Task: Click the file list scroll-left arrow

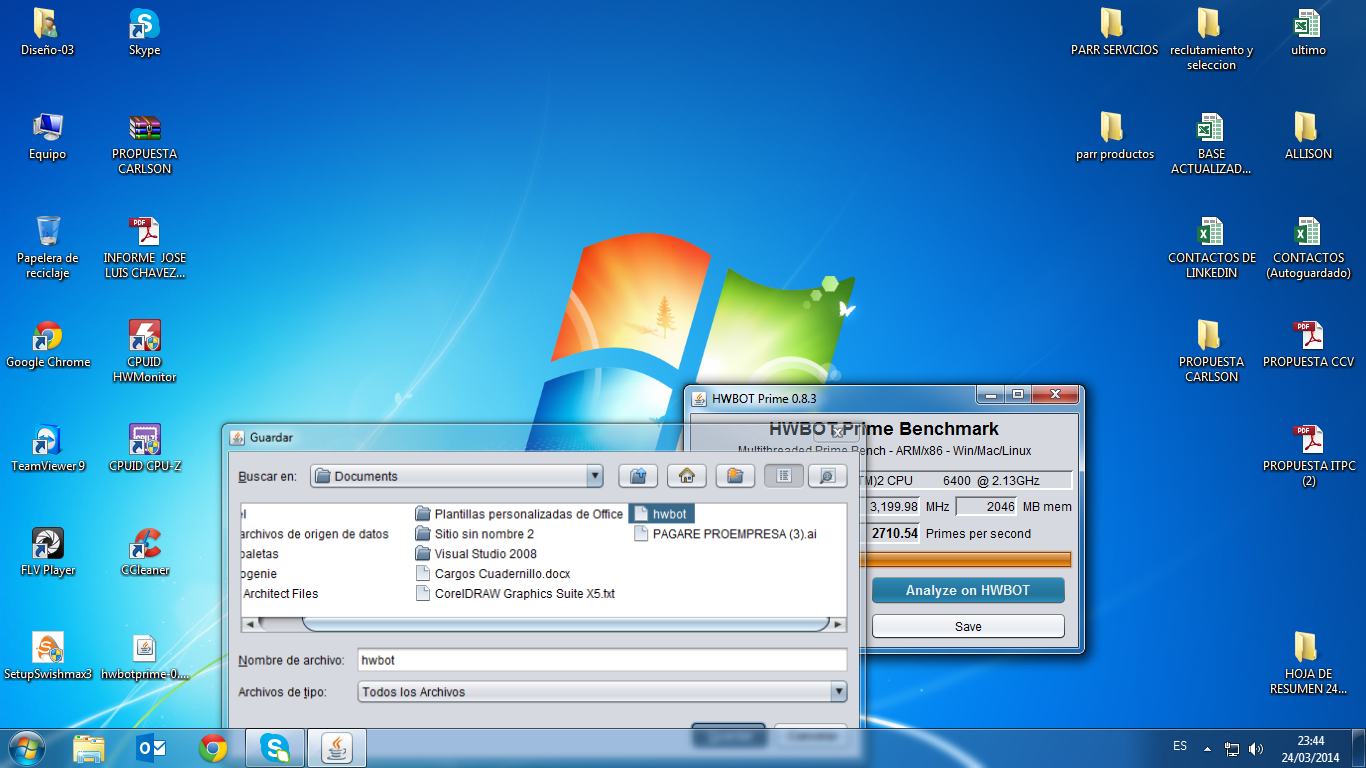Action: click(x=249, y=624)
